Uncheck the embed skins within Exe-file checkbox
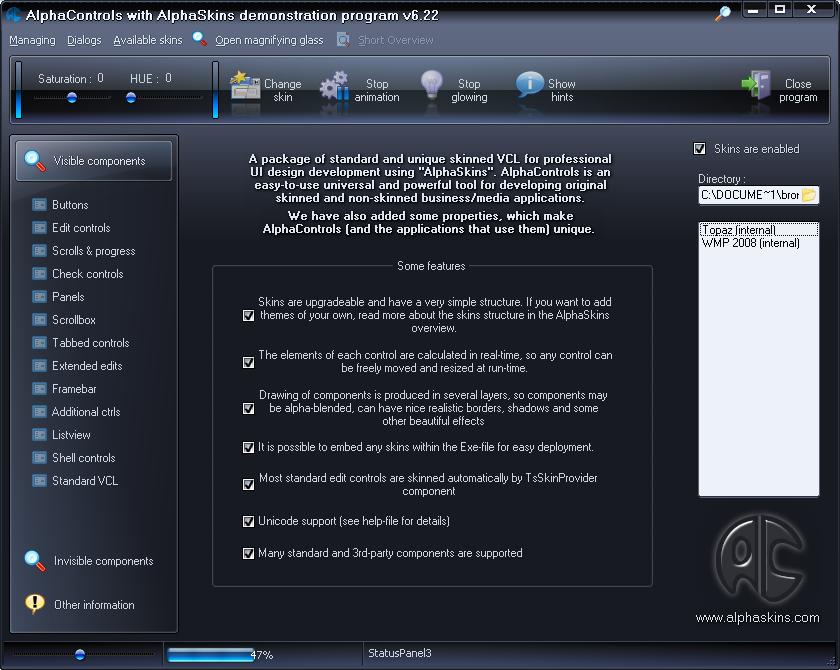The height and width of the screenshot is (670, 840). coord(249,448)
